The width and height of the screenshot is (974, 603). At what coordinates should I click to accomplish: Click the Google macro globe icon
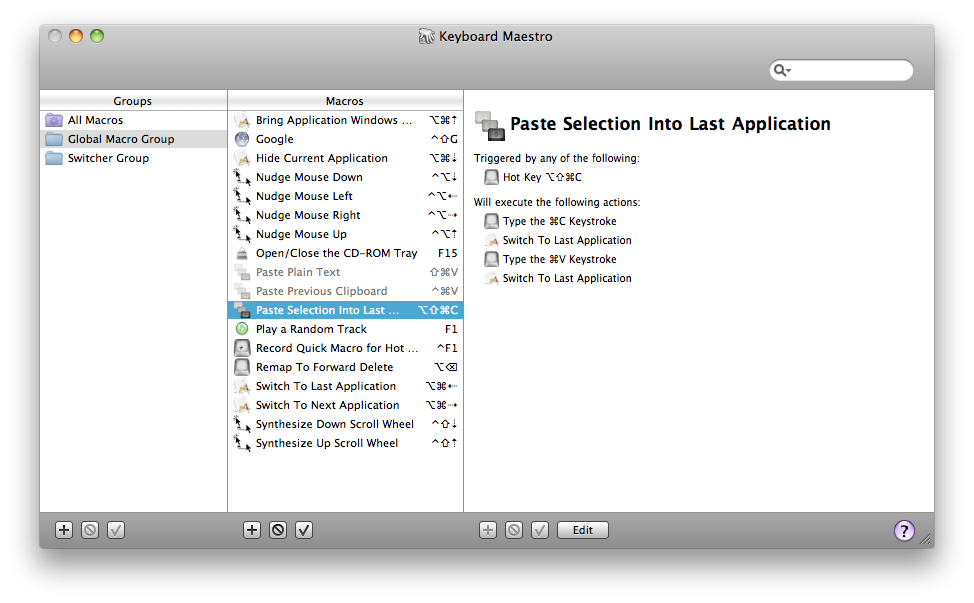pos(242,139)
